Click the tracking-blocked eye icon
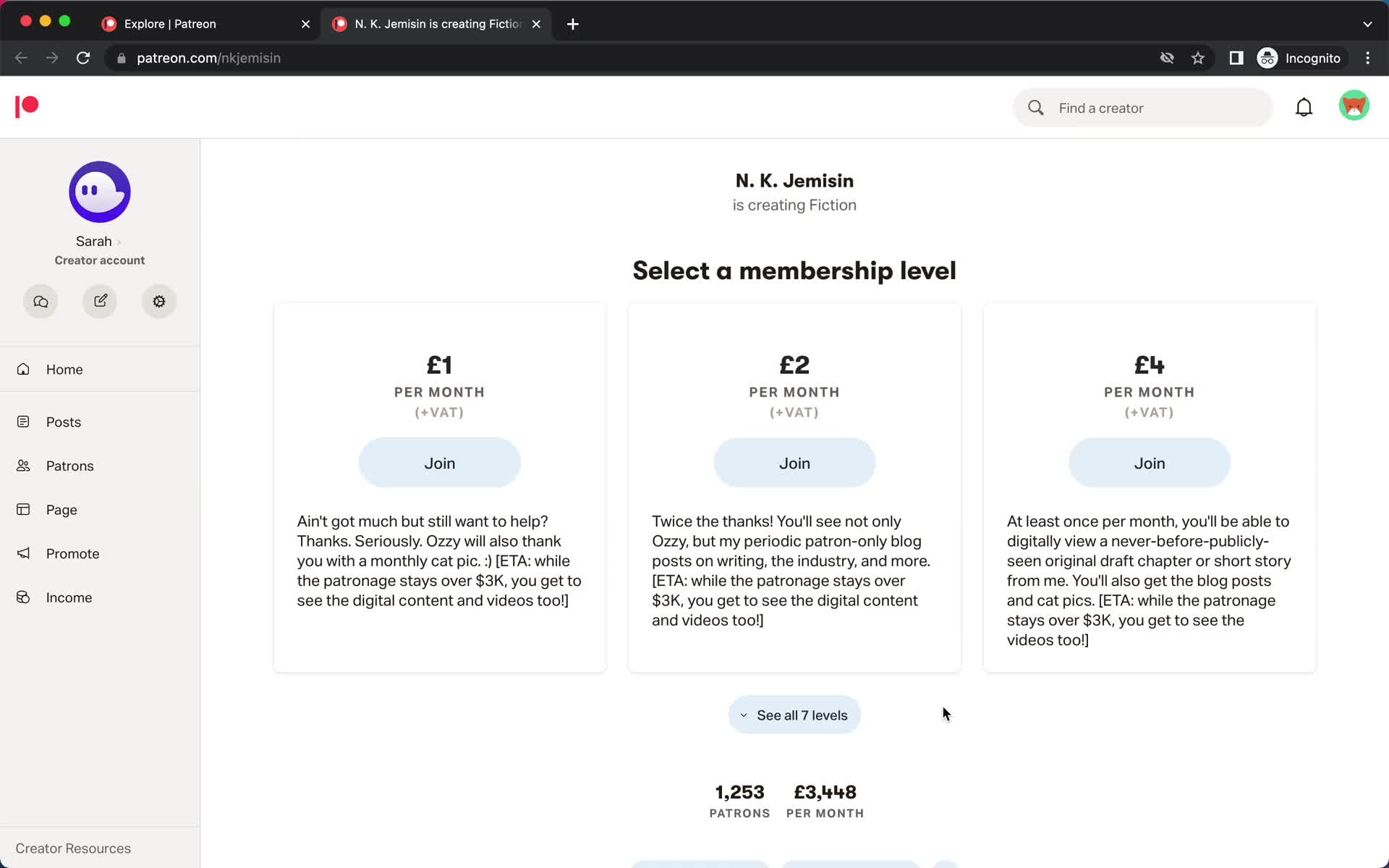The height and width of the screenshot is (868, 1389). pos(1167,58)
